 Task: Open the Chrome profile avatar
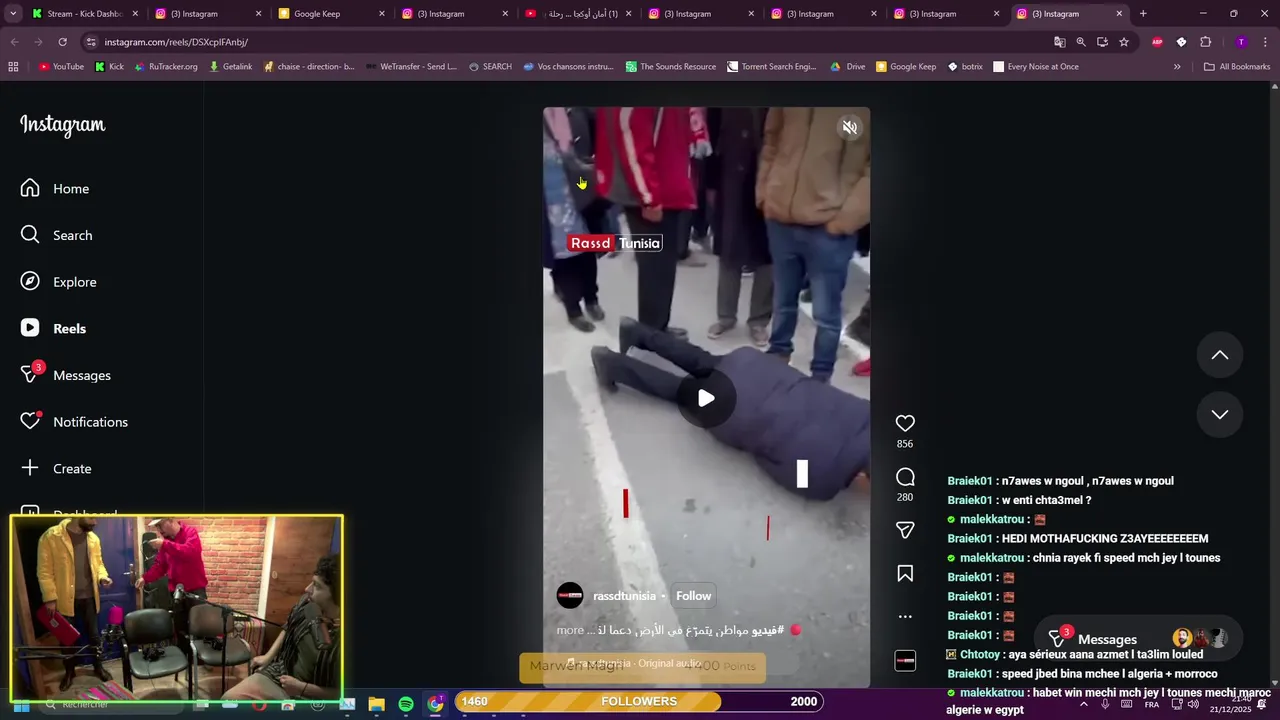pyautogui.click(x=1241, y=42)
